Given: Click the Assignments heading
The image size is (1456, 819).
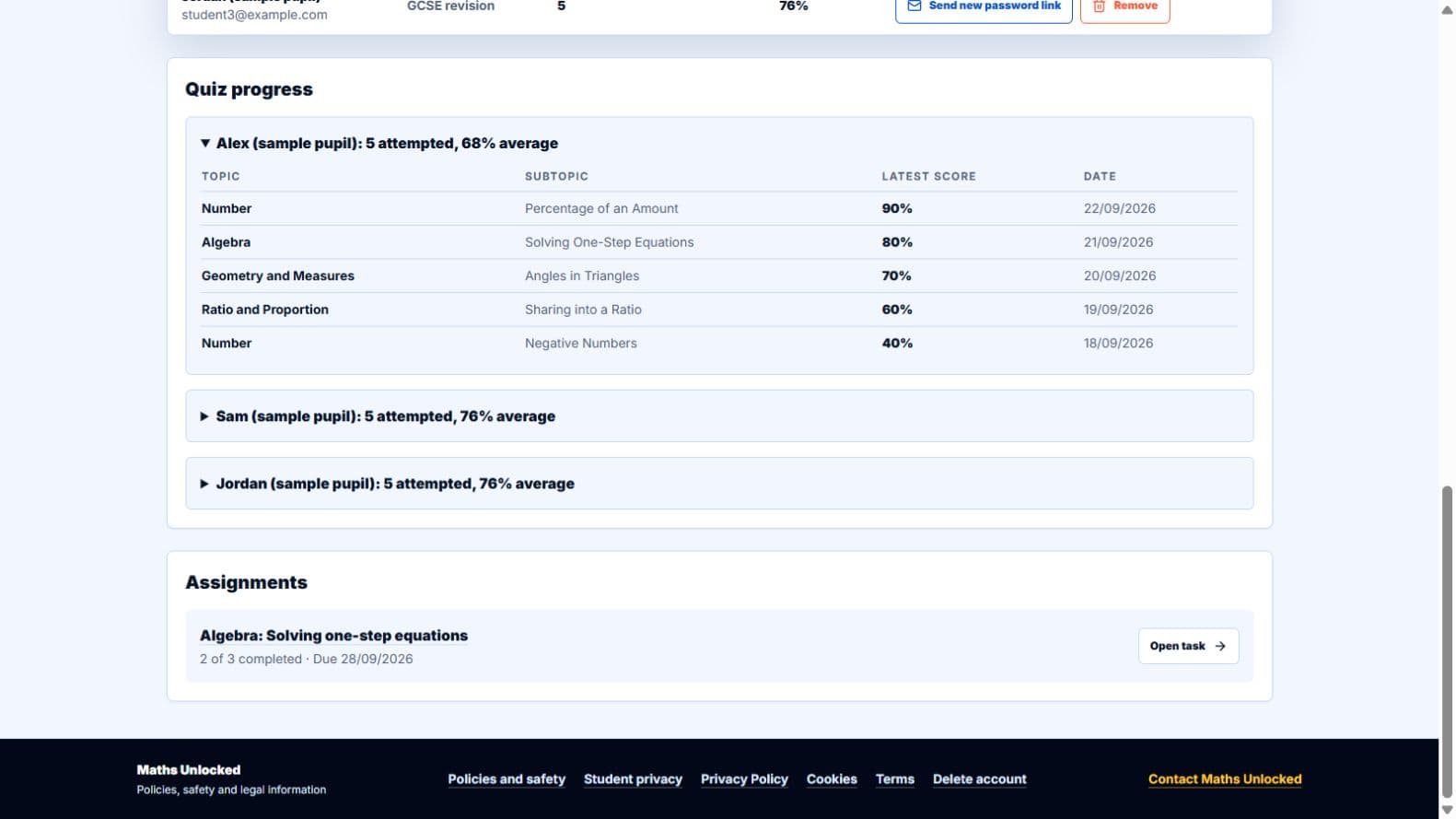Looking at the screenshot, I should click(246, 582).
